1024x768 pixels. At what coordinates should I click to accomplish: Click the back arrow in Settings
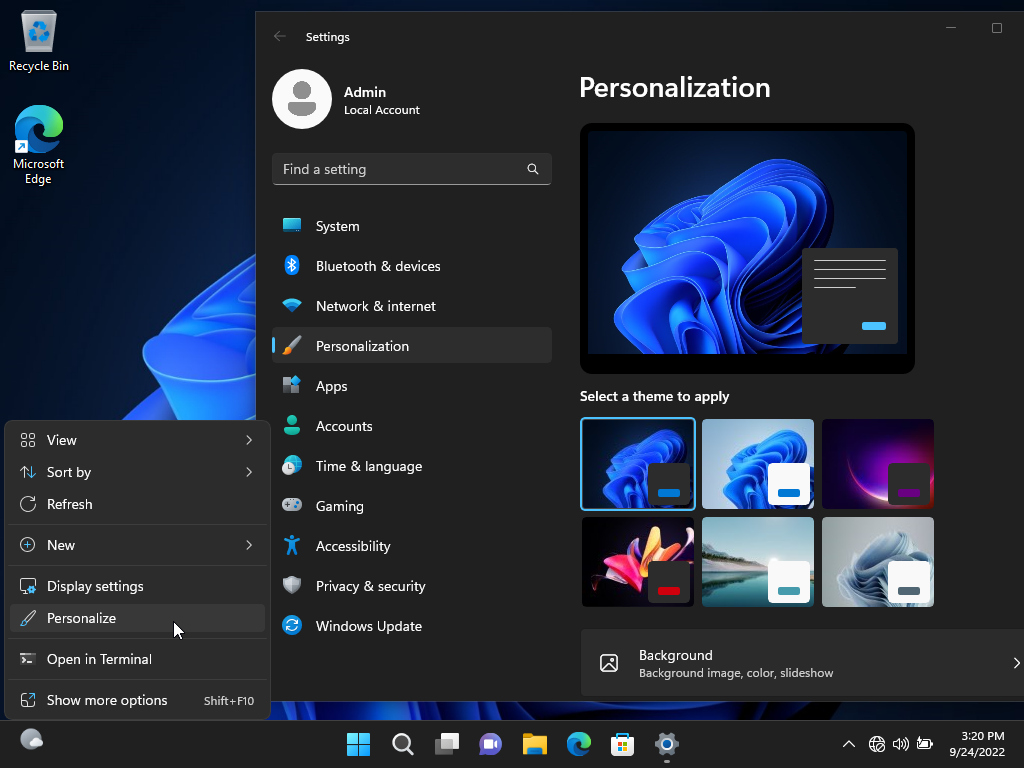coord(280,37)
